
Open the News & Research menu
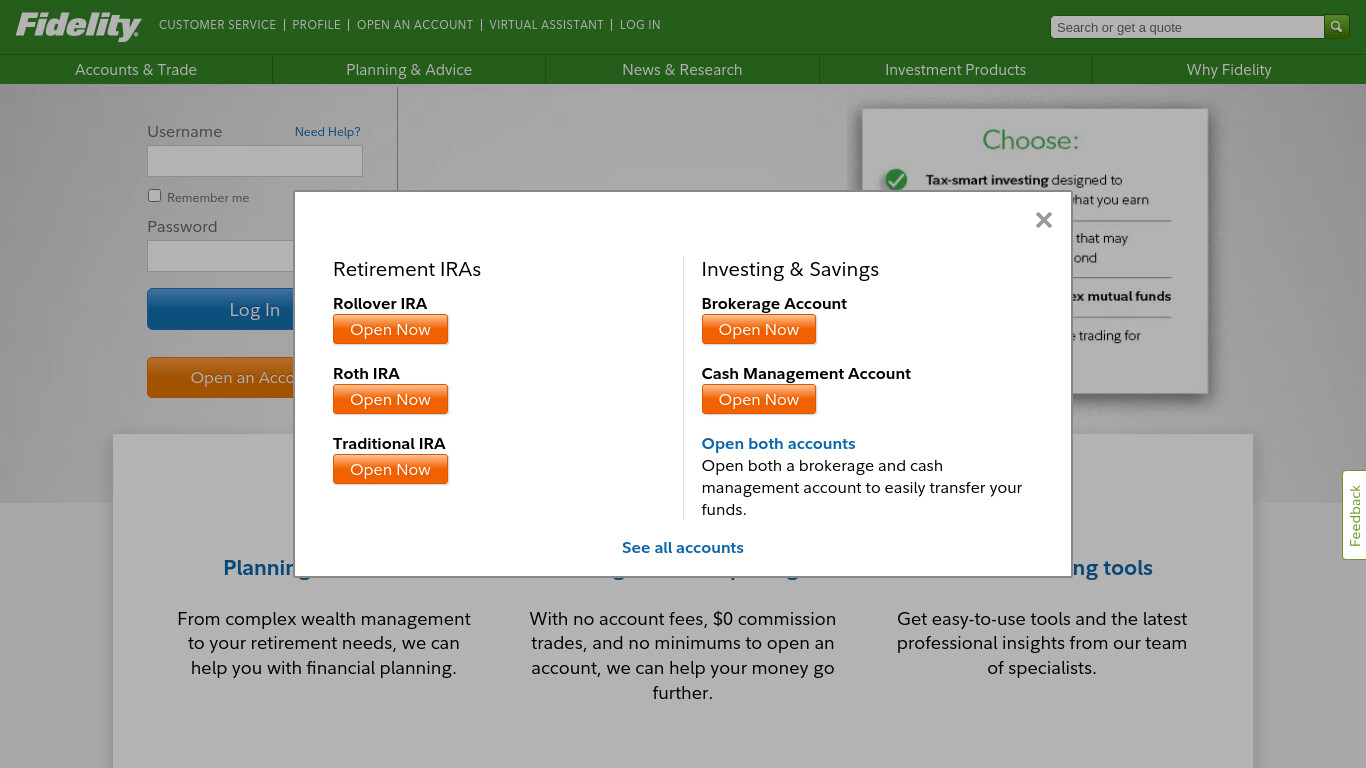point(682,69)
